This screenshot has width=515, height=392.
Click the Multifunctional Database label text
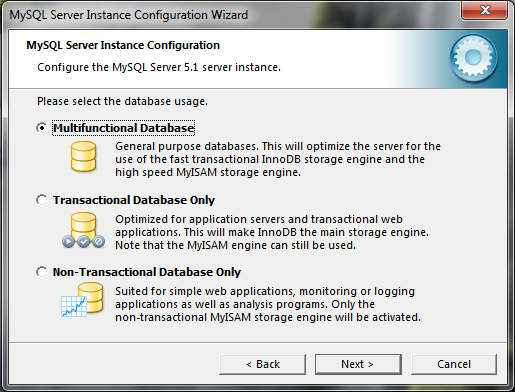[x=123, y=128]
